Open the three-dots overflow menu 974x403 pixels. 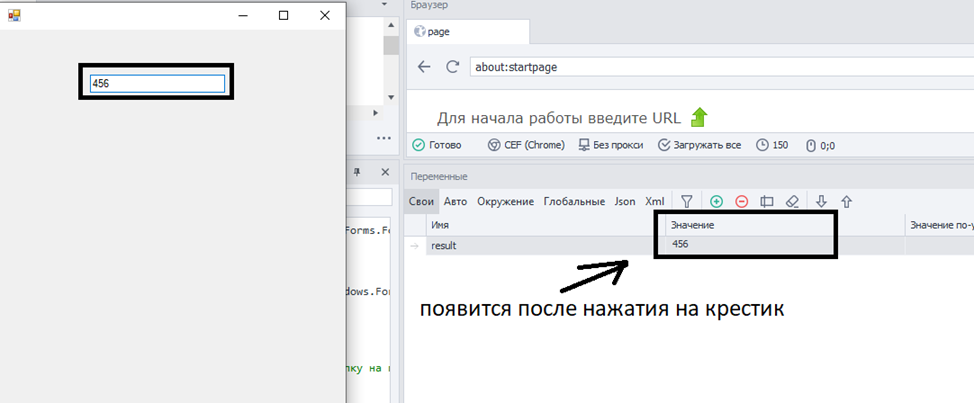tap(383, 138)
